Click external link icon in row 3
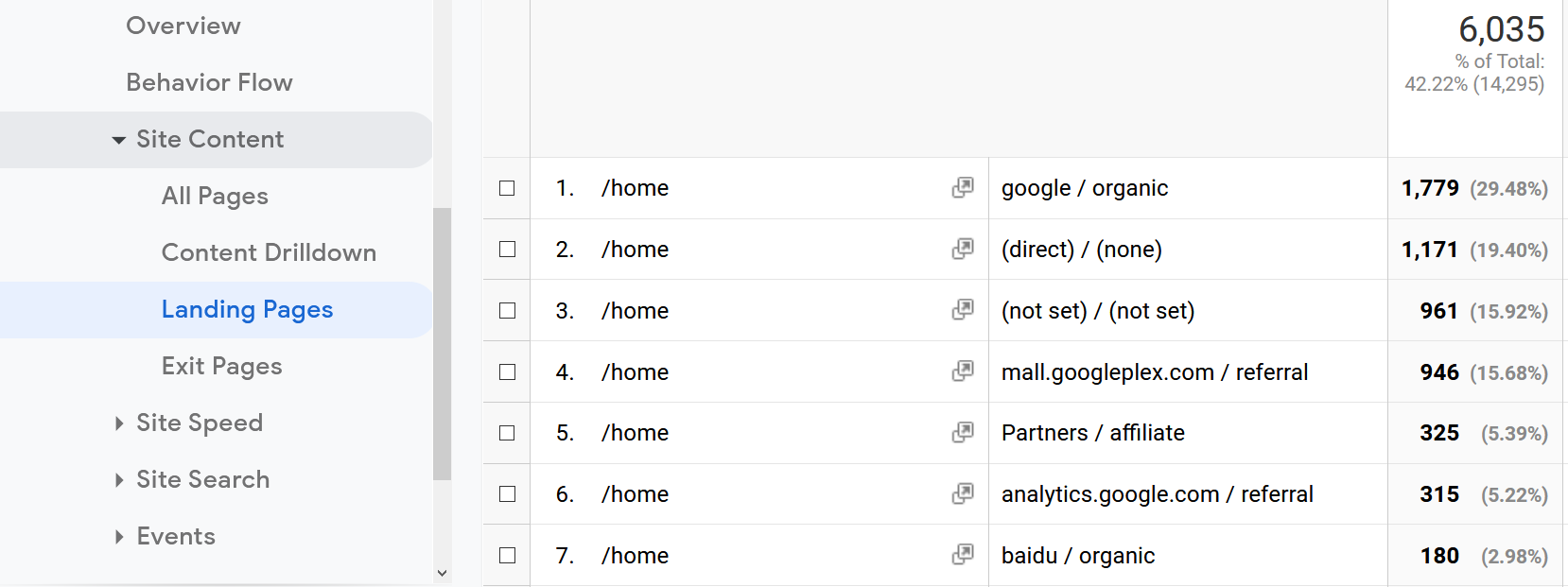Viewport: 1568px width, 587px height. point(963,310)
